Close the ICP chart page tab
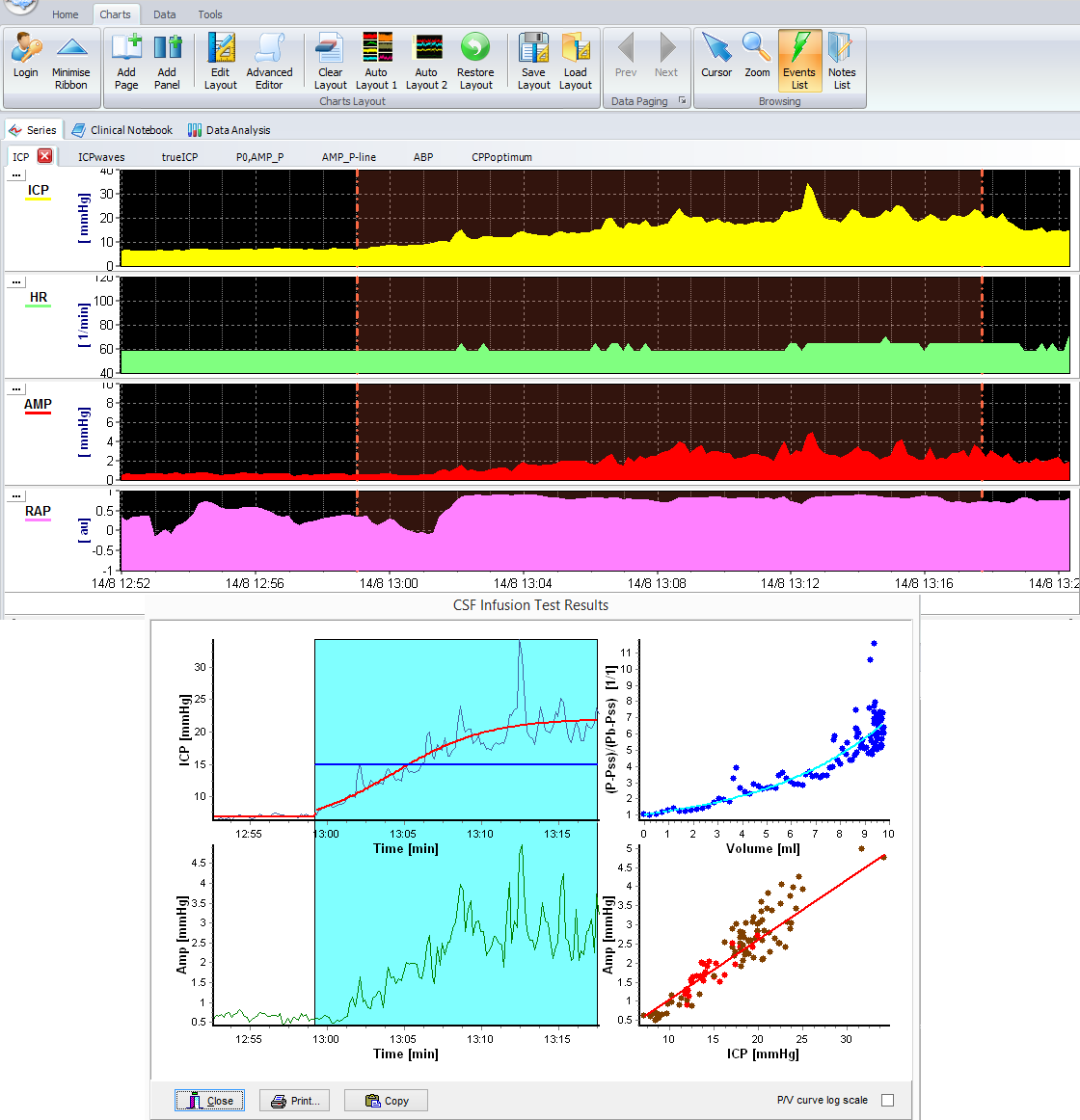 point(45,156)
